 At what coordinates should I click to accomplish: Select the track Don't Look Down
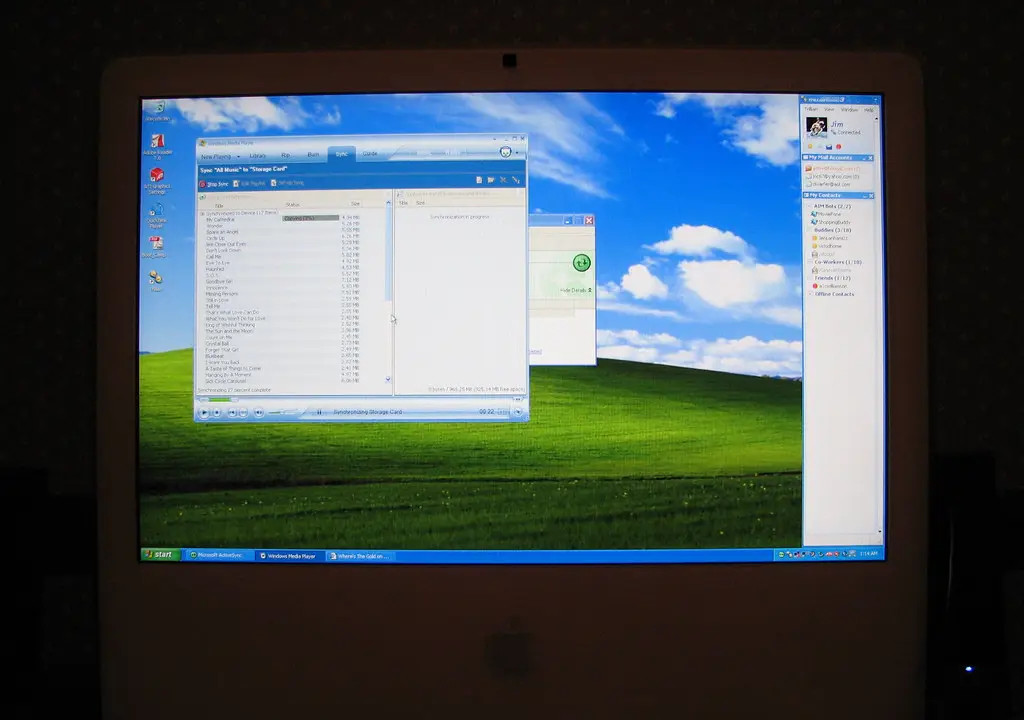(x=223, y=250)
